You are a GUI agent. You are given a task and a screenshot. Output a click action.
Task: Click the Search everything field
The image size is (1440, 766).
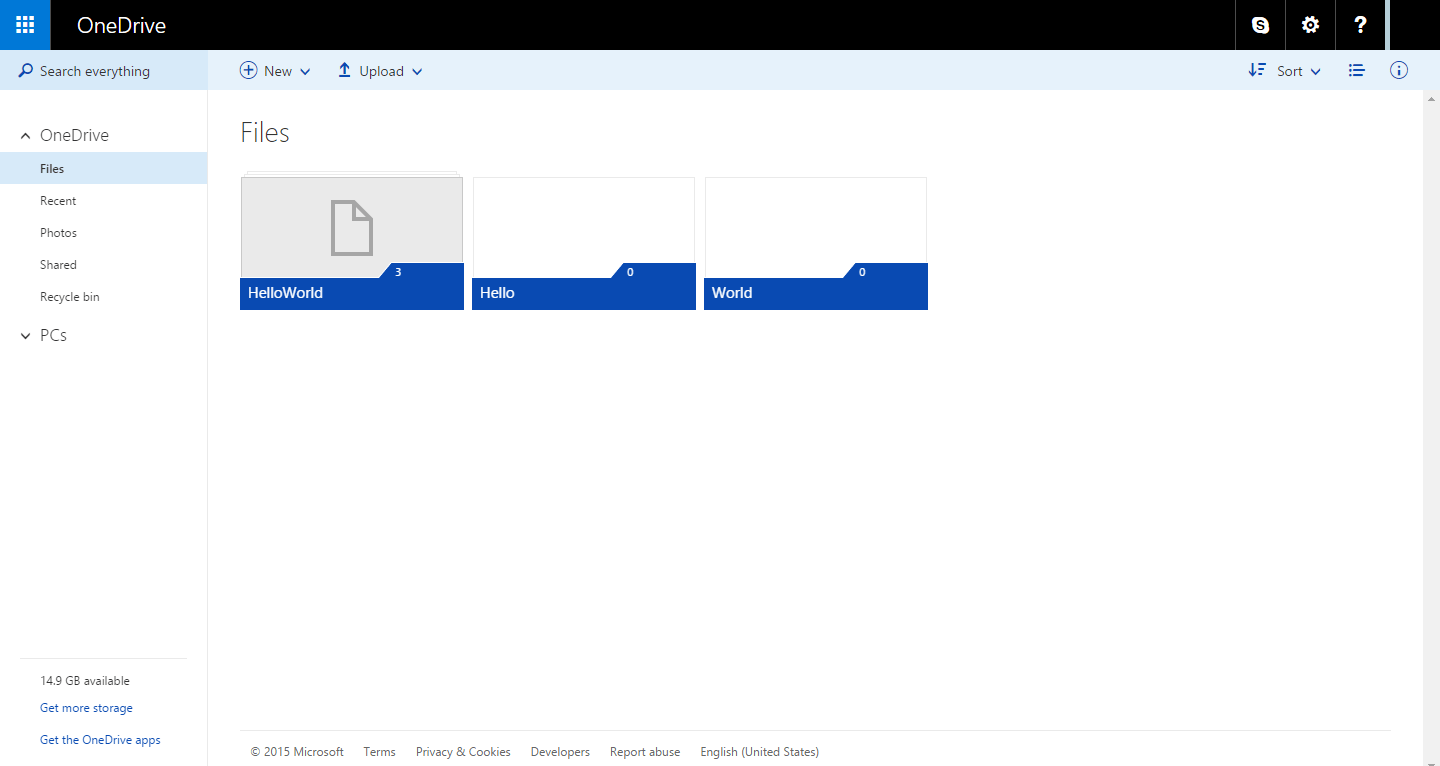point(103,71)
